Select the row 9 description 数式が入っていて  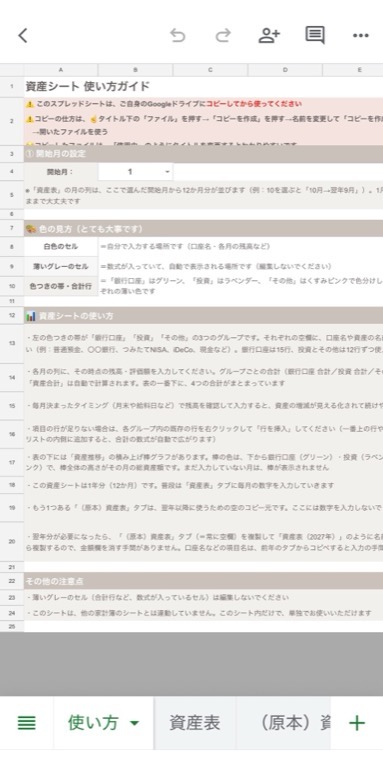(x=216, y=267)
